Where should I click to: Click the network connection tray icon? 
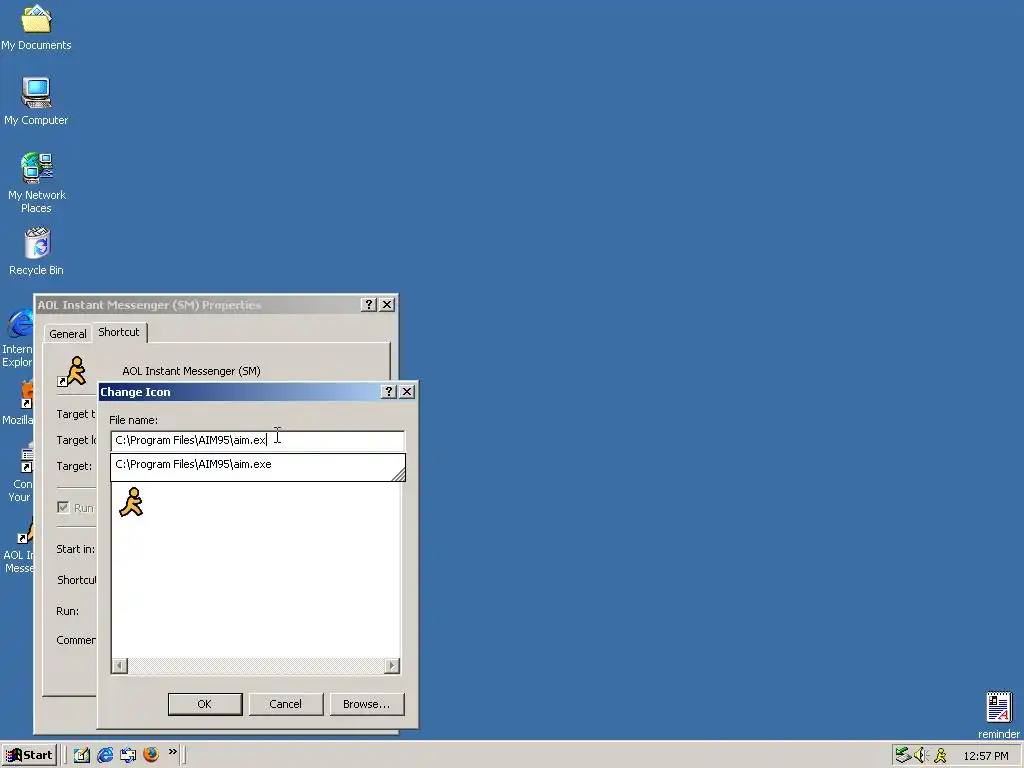point(903,756)
